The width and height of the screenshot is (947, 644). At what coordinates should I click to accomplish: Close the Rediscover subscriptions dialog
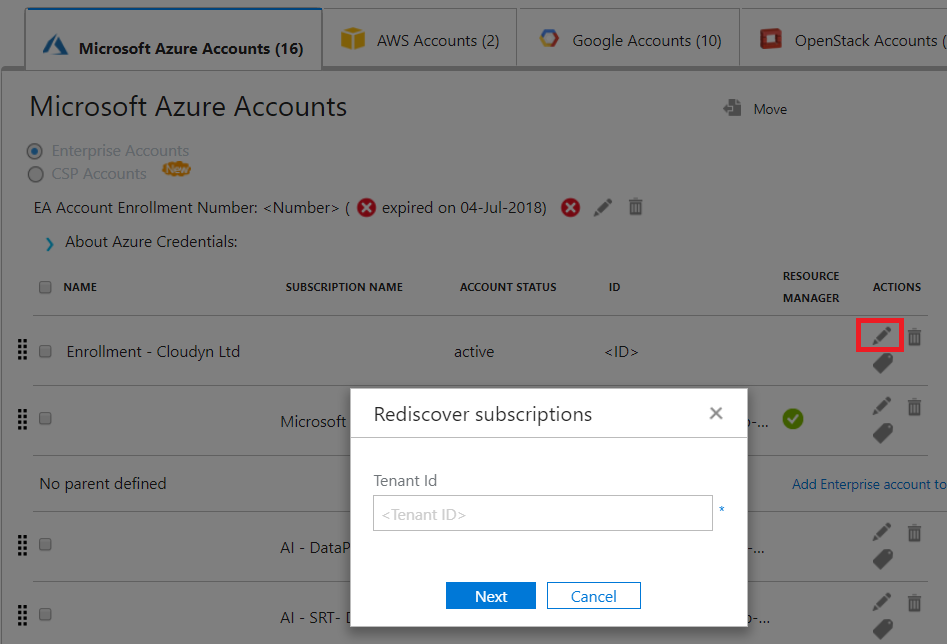(x=716, y=413)
